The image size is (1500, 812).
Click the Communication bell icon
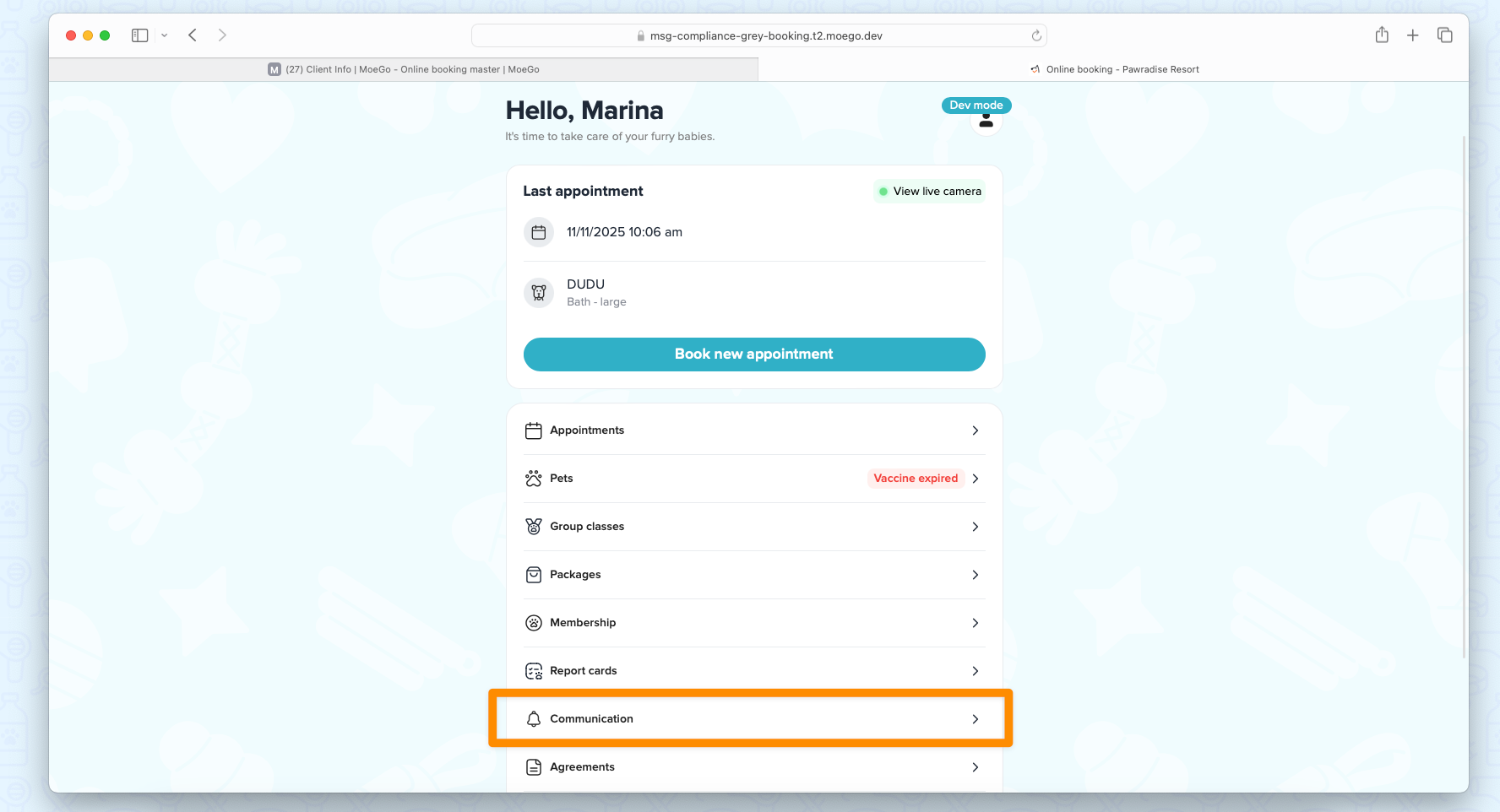point(534,719)
